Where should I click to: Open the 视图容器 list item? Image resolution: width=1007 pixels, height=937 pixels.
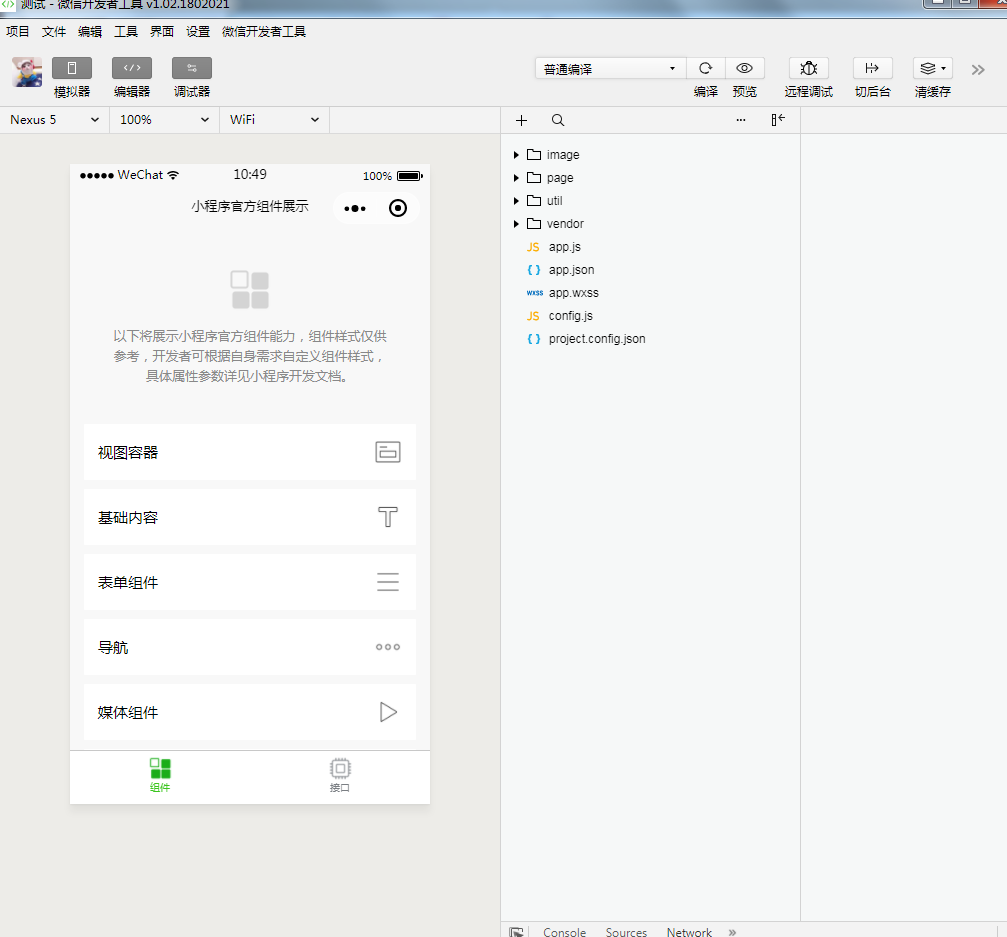pos(250,452)
